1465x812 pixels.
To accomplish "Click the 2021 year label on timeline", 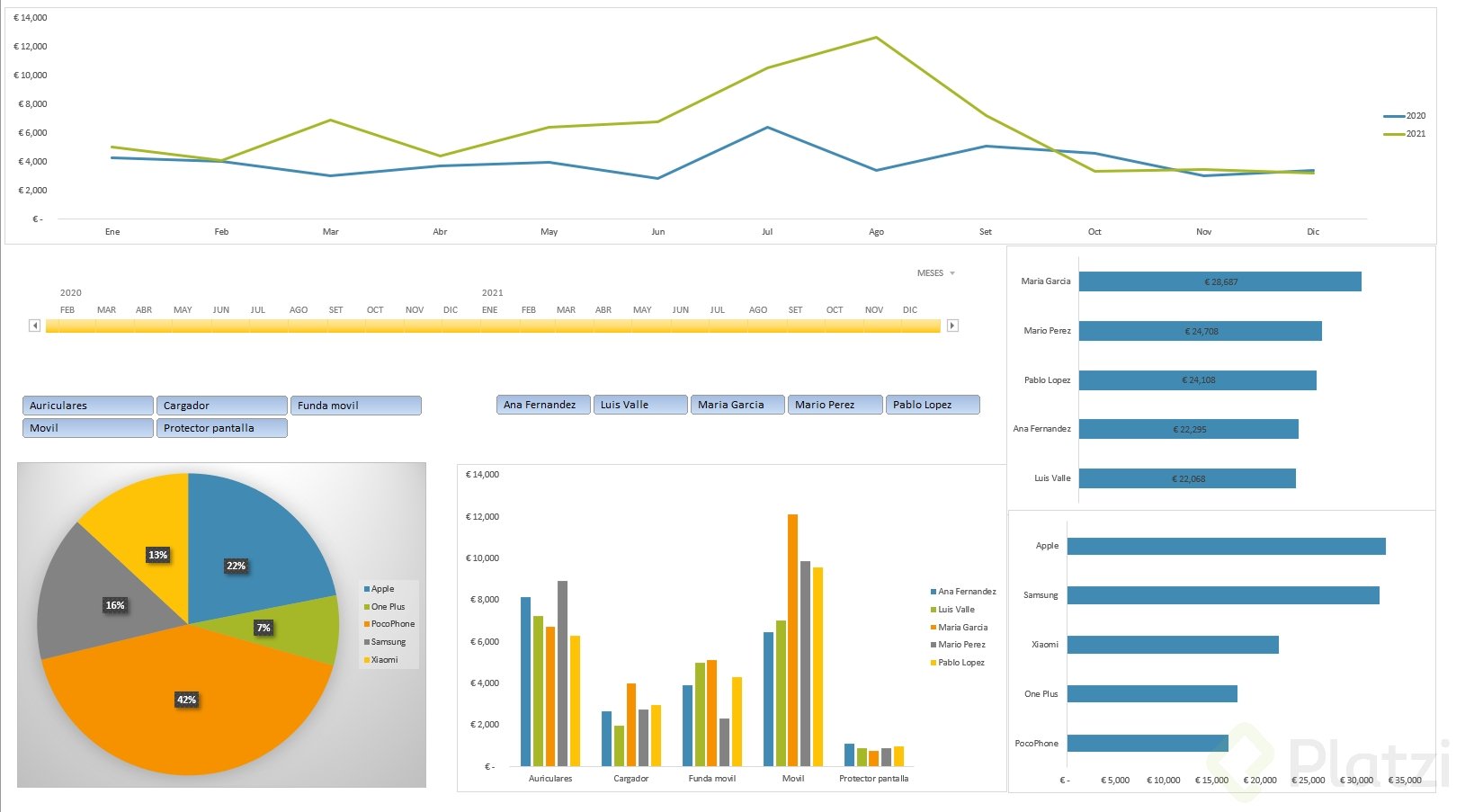I will (x=493, y=293).
